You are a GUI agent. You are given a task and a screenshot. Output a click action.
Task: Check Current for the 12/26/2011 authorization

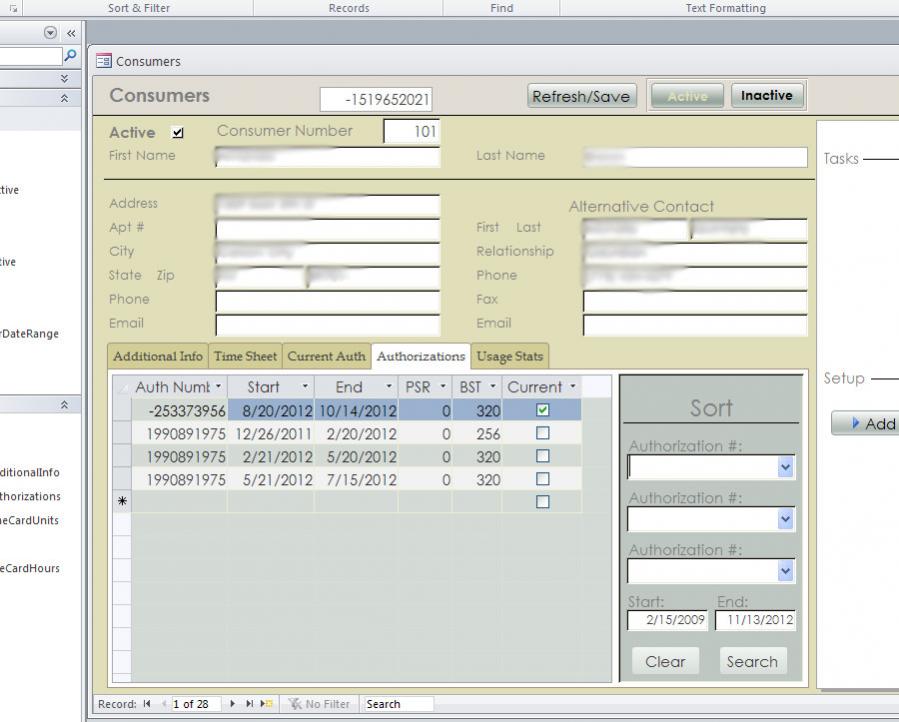(x=542, y=433)
